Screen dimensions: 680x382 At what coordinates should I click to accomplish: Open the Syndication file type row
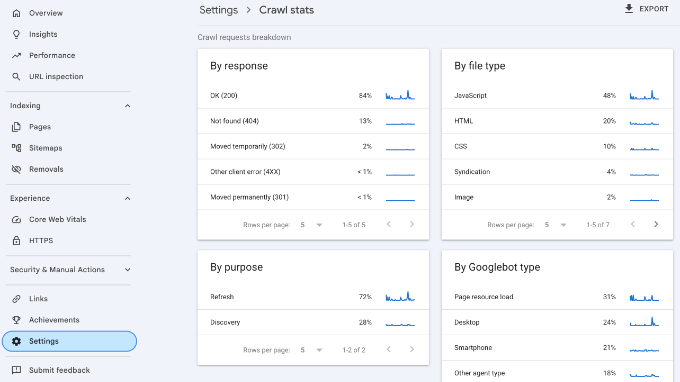(x=557, y=172)
